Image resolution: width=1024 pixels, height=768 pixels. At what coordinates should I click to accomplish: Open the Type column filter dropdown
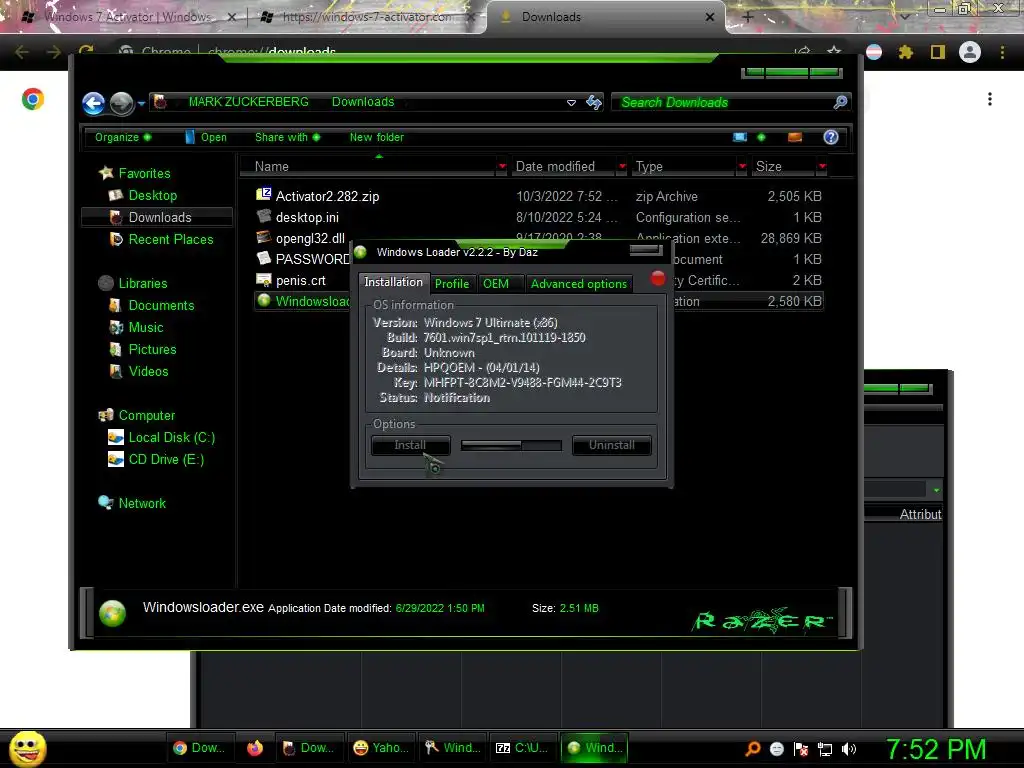tap(742, 167)
